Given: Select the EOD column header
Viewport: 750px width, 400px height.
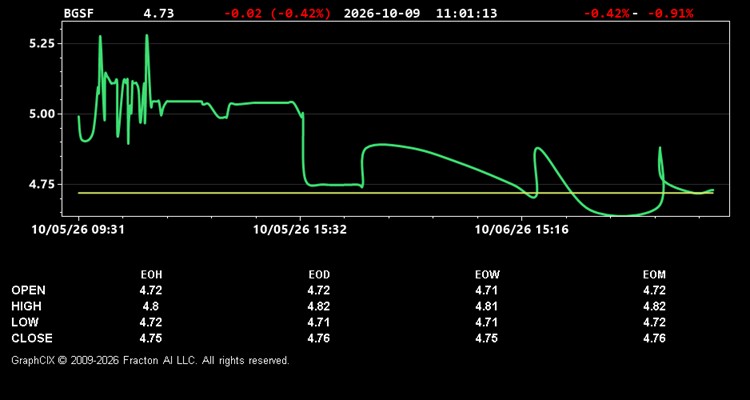Looking at the screenshot, I should (319, 275).
